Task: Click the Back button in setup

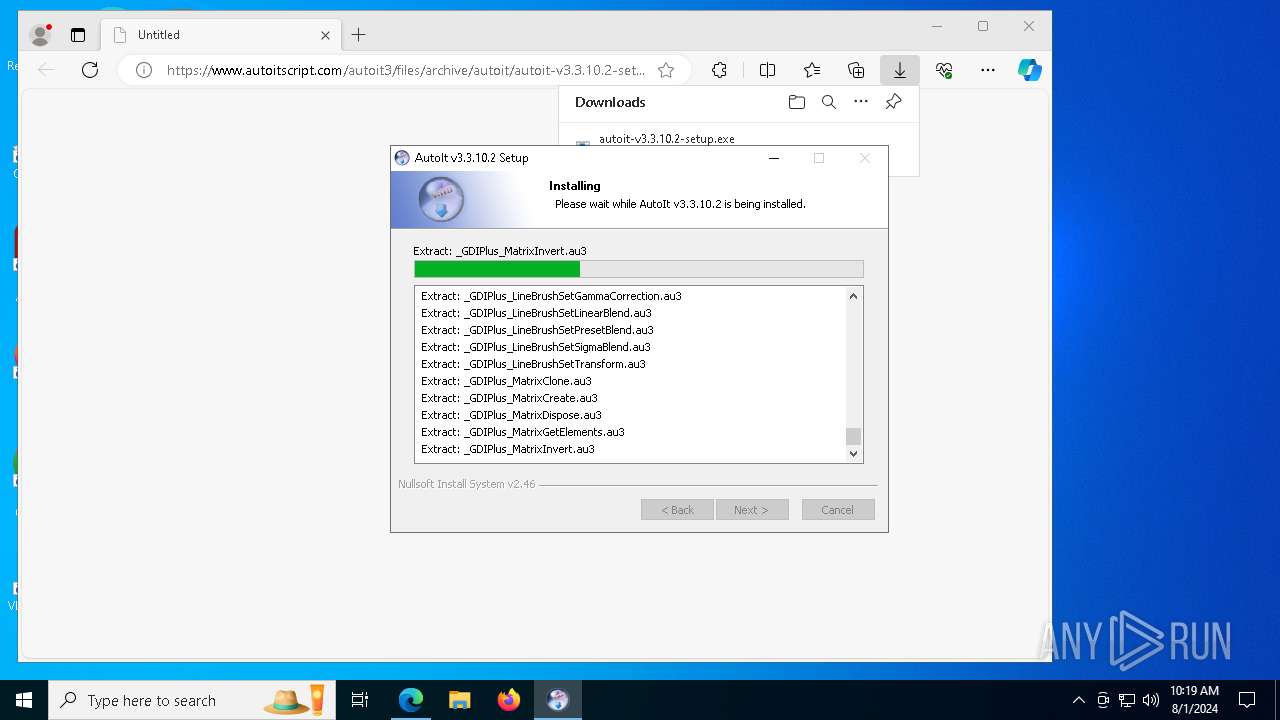Action: pos(677,510)
